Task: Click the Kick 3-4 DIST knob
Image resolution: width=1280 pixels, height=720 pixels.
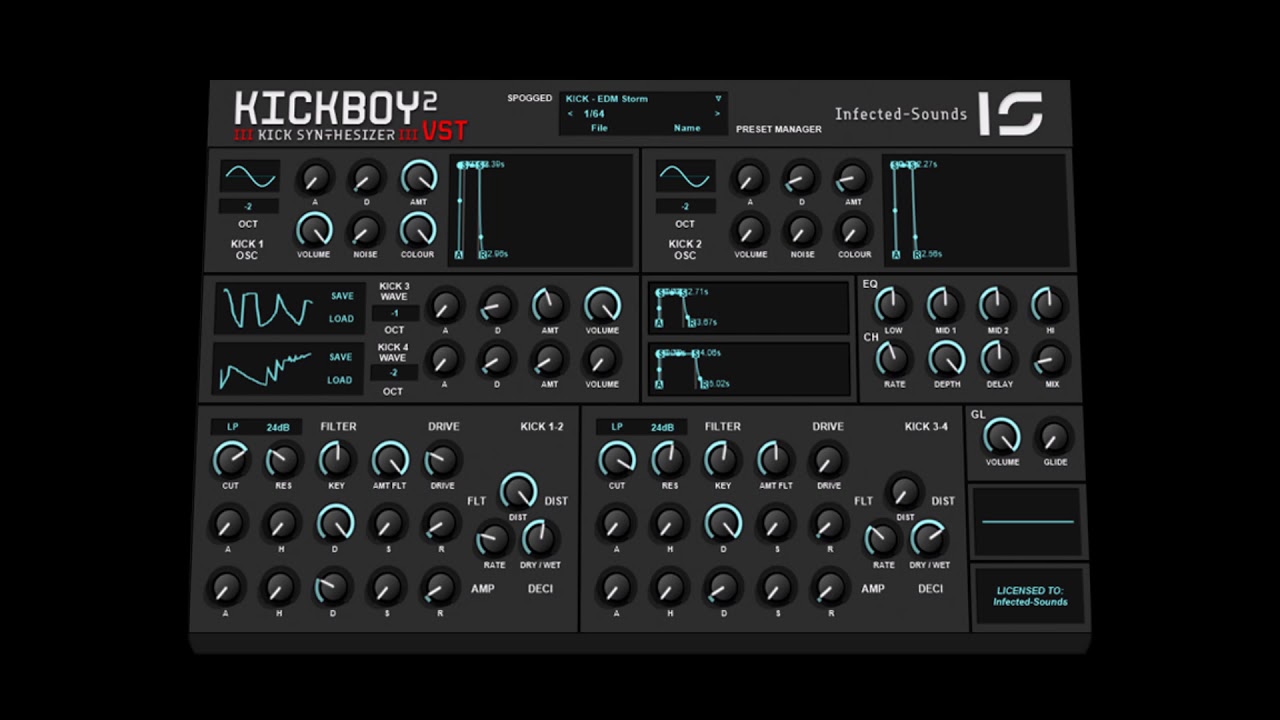Action: pyautogui.click(x=905, y=491)
